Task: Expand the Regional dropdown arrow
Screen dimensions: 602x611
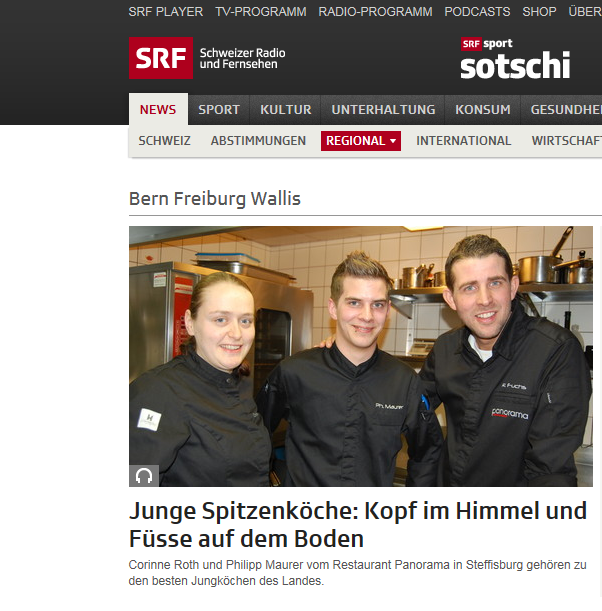Action: 393,141
